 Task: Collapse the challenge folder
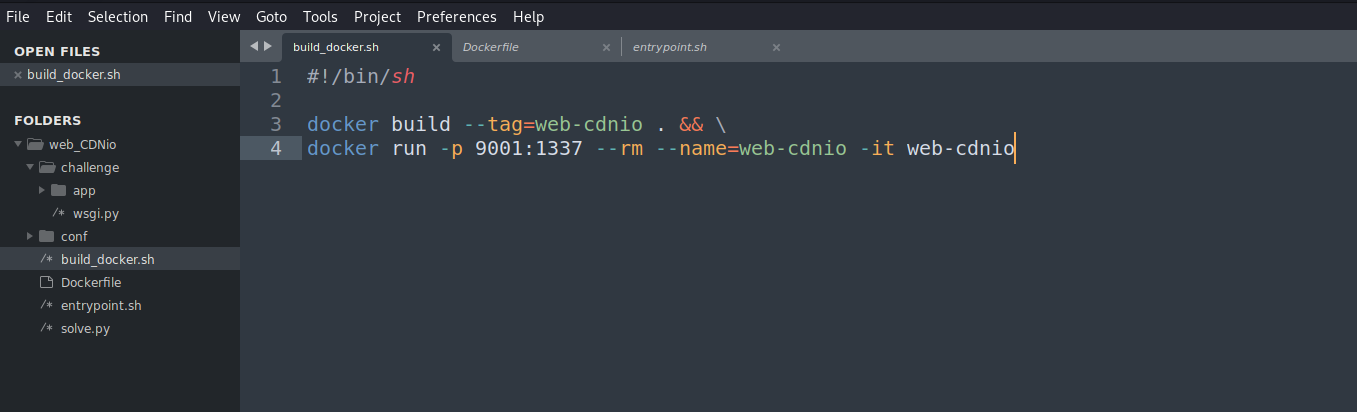click(30, 167)
